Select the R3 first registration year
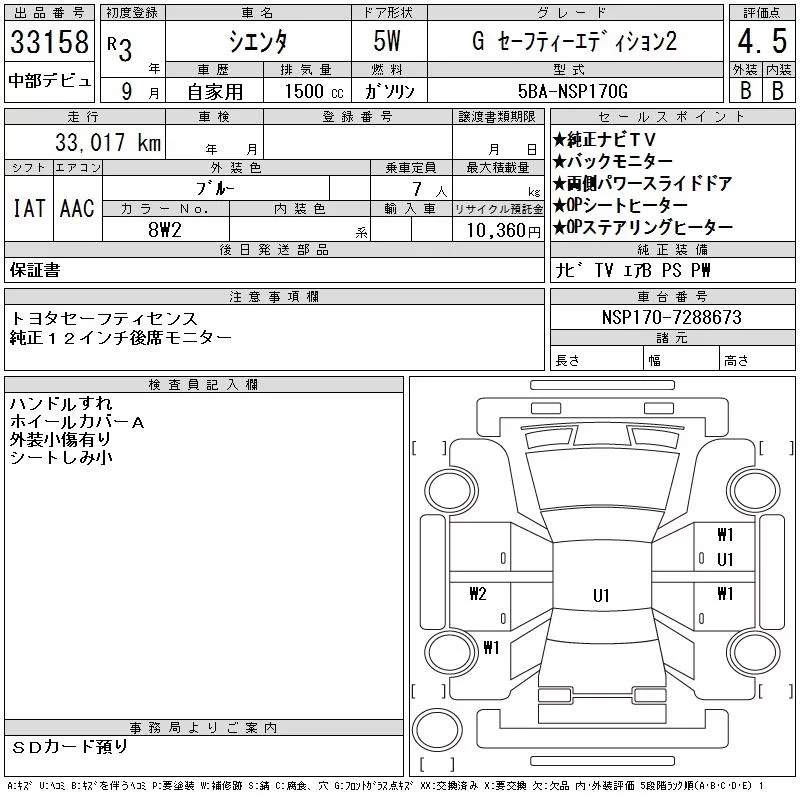Image resolution: width=800 pixels, height=800 pixels. pos(120,49)
